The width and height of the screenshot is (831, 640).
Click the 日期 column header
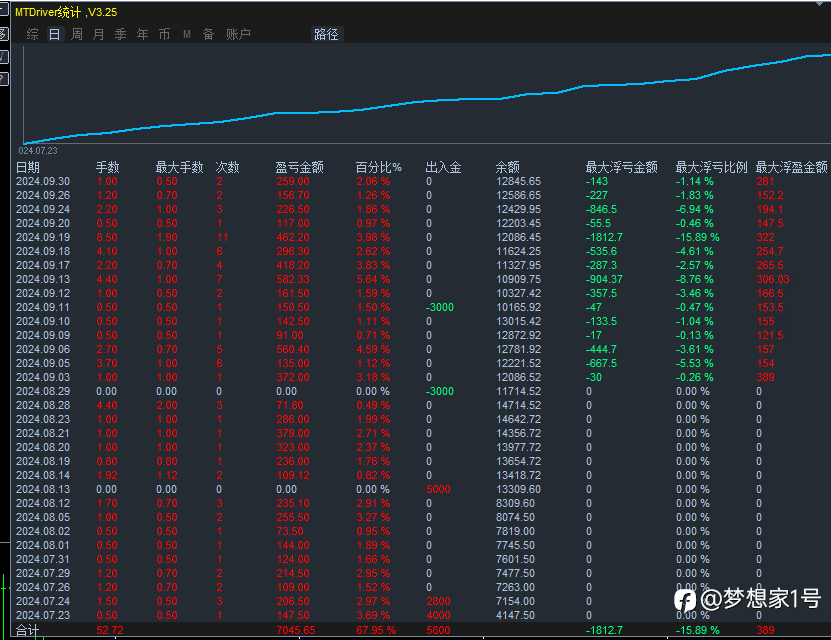click(28, 167)
